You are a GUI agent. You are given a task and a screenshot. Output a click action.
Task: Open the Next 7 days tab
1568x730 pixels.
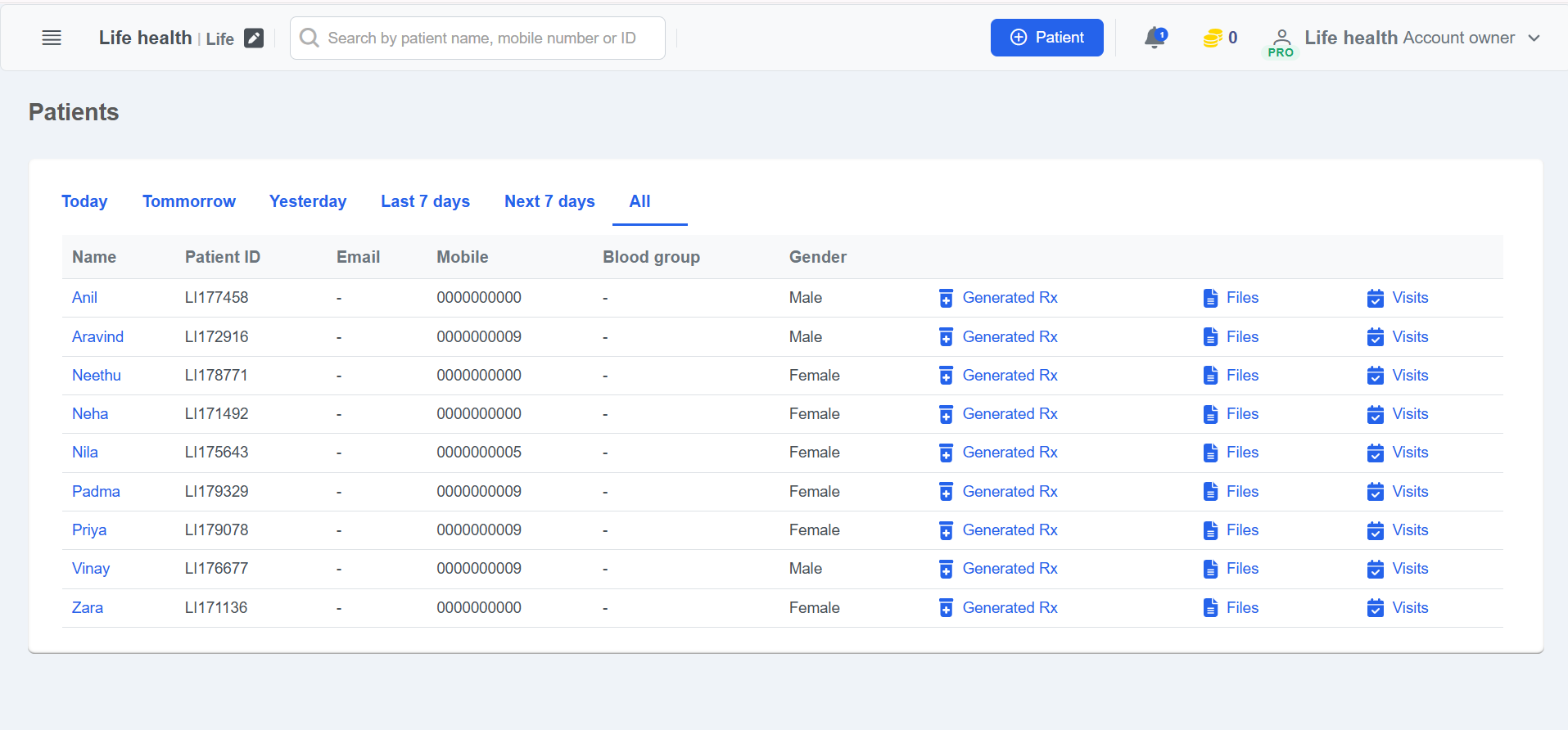549,201
